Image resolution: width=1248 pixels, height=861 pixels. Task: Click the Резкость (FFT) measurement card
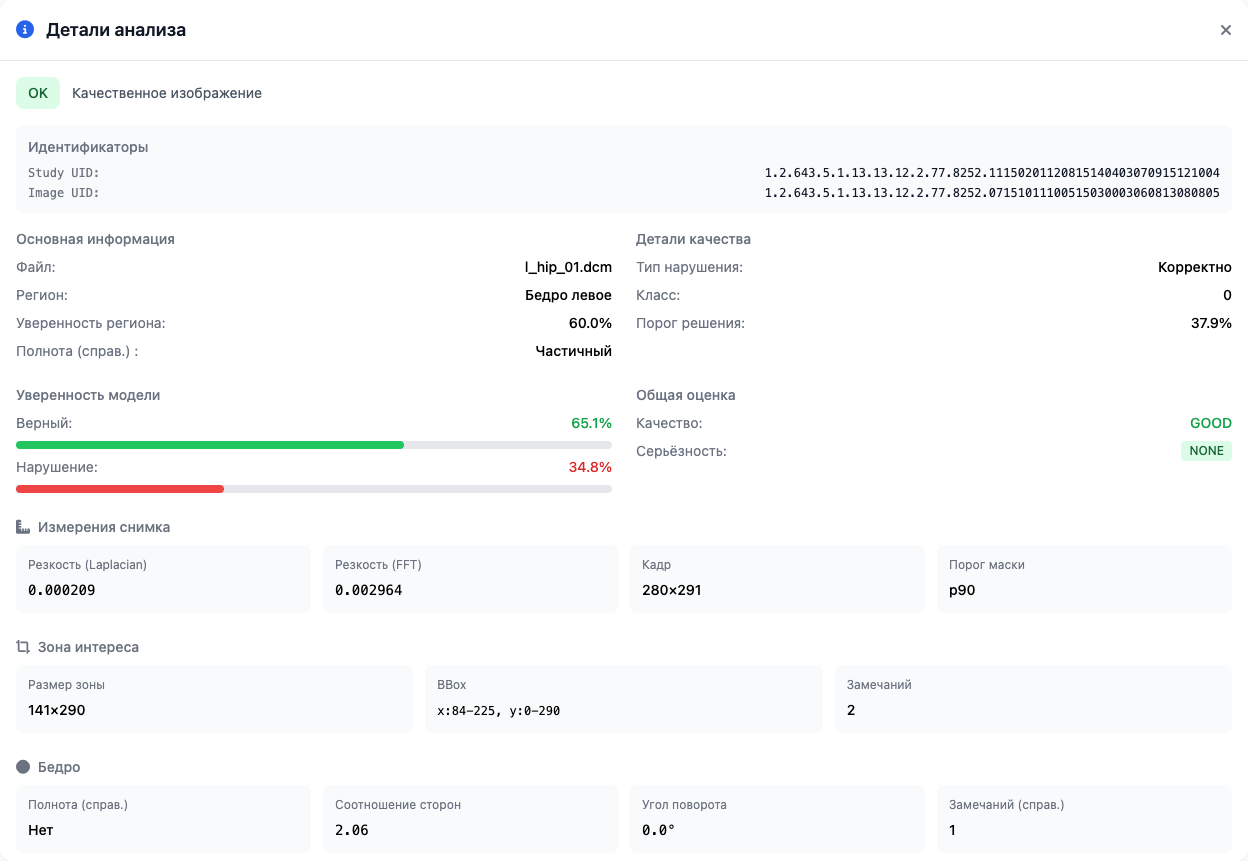point(470,579)
